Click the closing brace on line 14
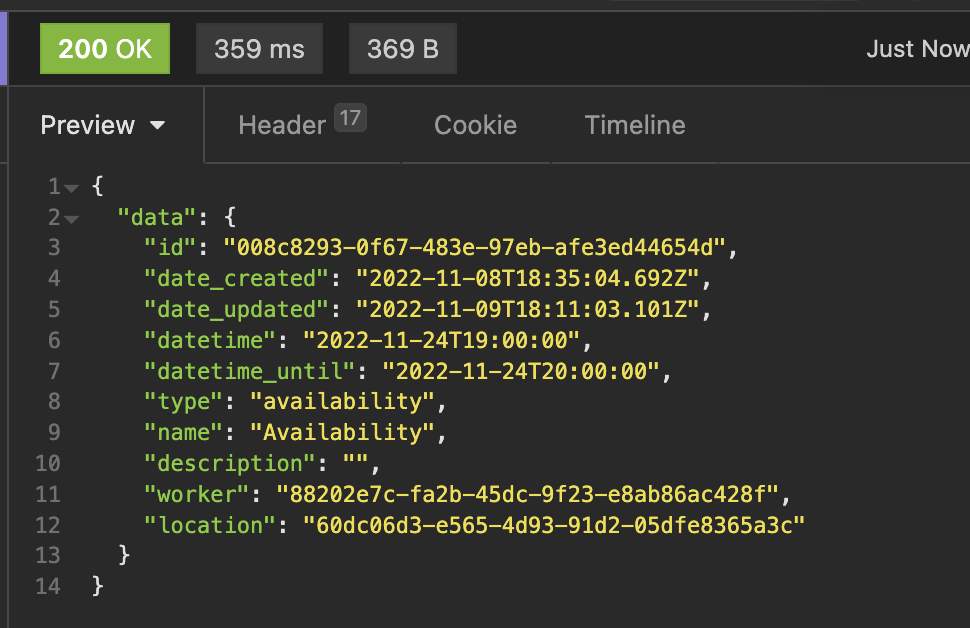Screen dimensions: 970x628 tap(98, 585)
